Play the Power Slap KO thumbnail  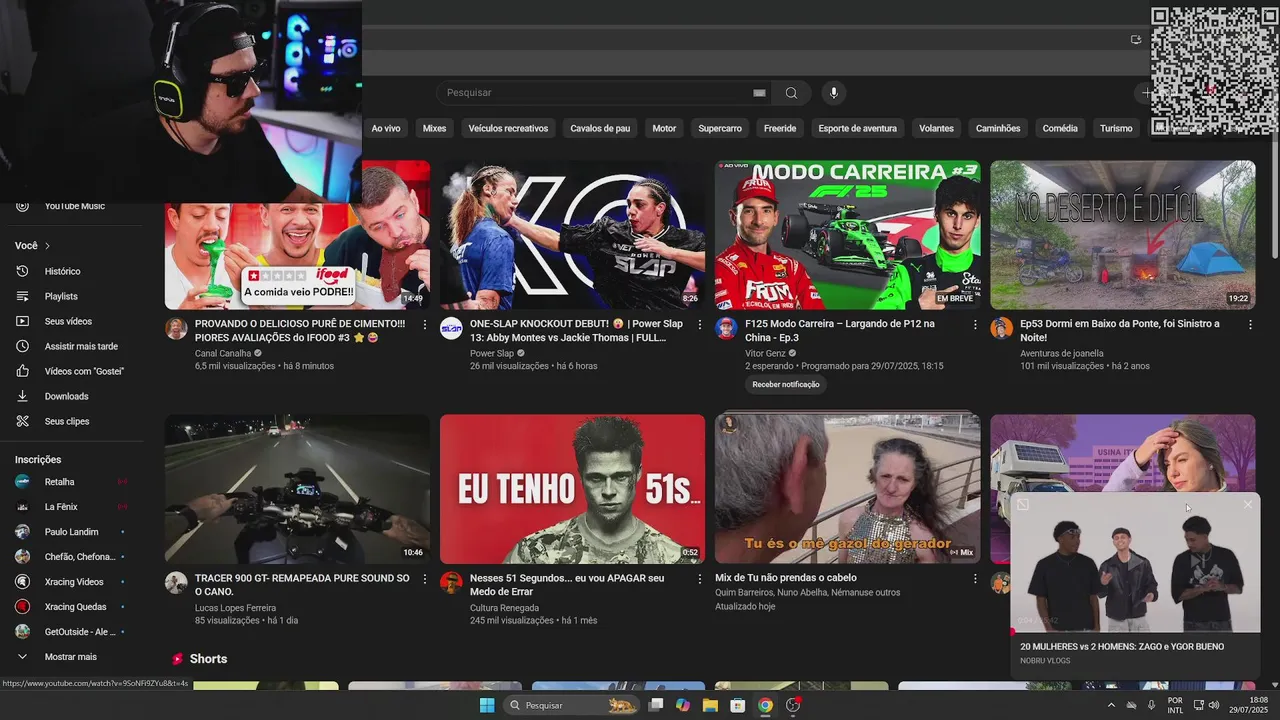[x=572, y=235]
